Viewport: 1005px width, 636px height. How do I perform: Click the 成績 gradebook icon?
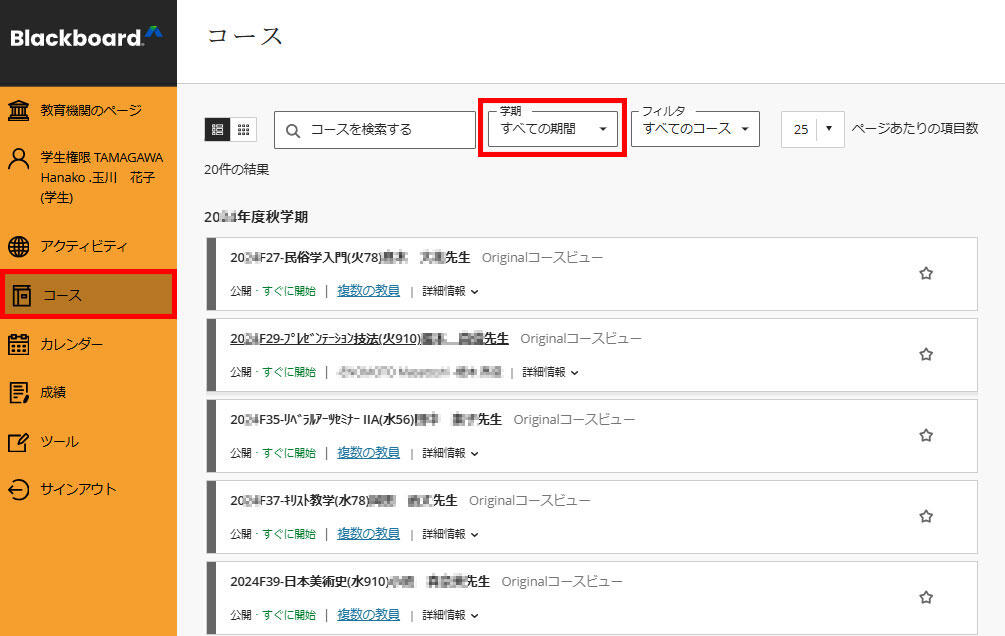pyautogui.click(x=19, y=392)
